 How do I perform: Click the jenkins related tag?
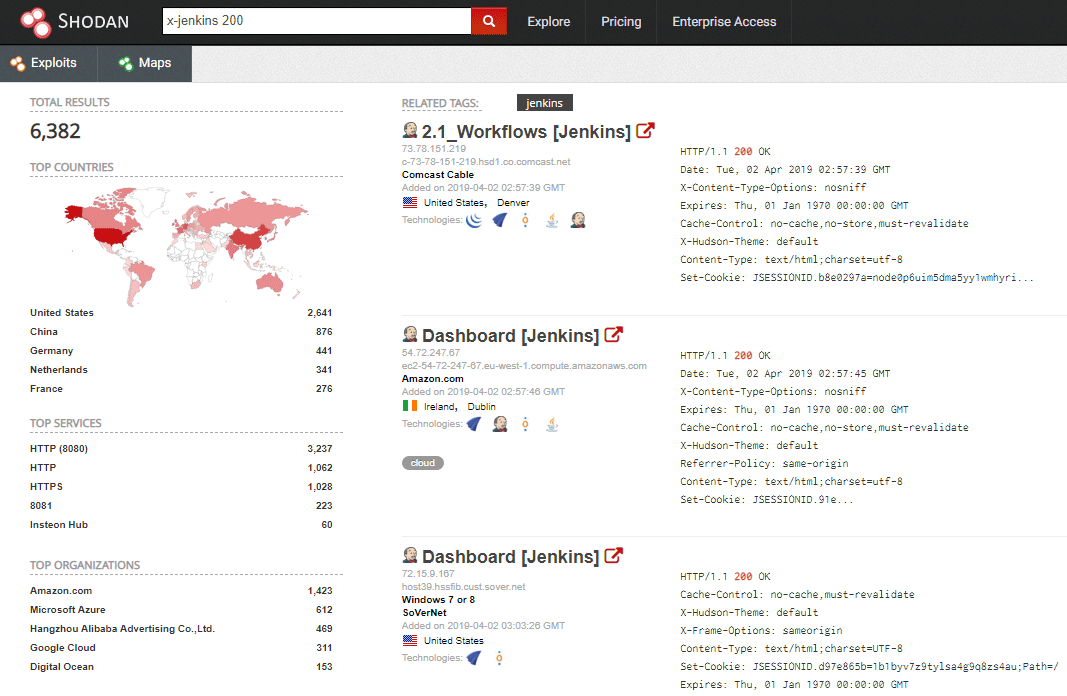click(x=545, y=103)
